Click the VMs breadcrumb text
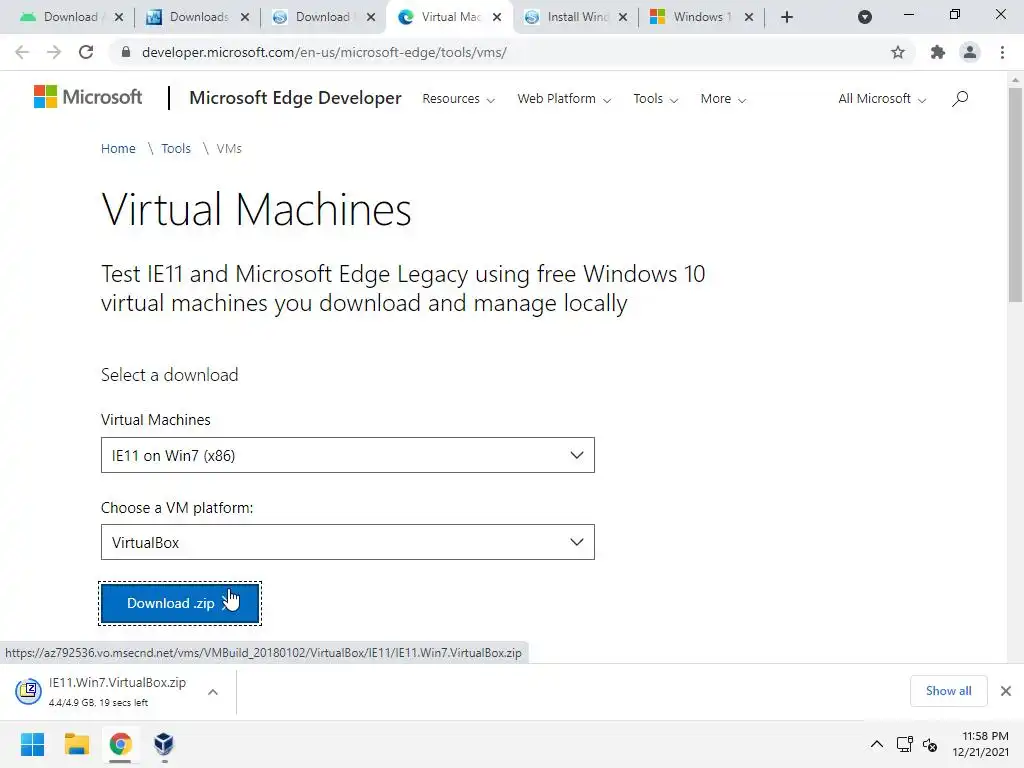Screen dimensions: 1024x768 [229, 149]
